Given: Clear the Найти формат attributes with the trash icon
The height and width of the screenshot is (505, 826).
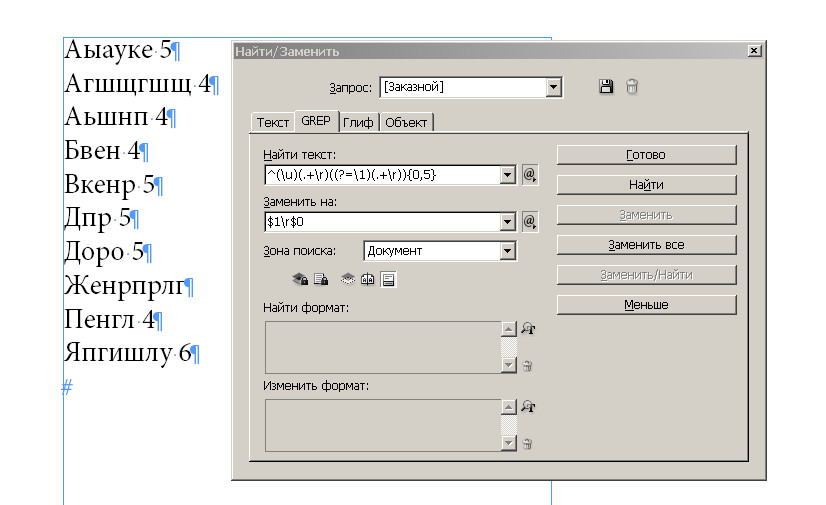Looking at the screenshot, I should click(527, 366).
